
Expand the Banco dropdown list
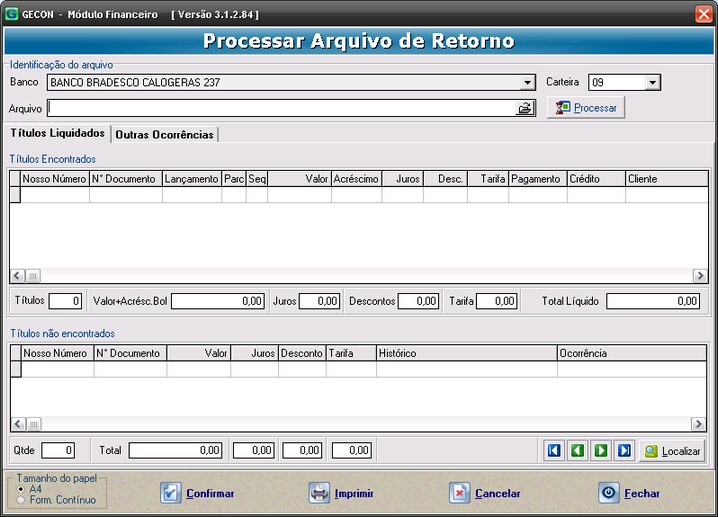click(x=527, y=83)
